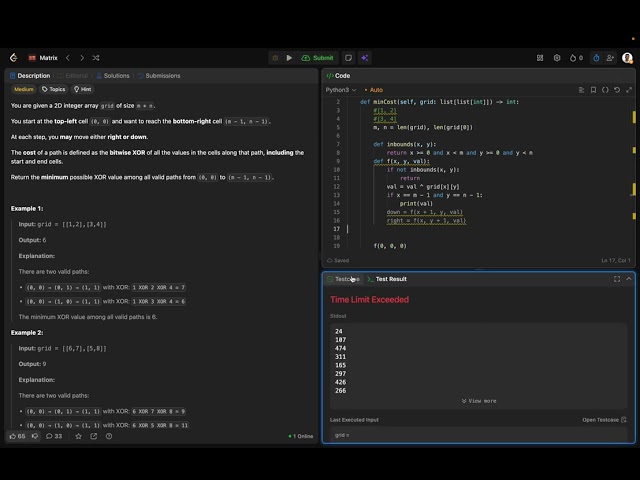Click the invite user icon
Screen dimensions: 640x480
coord(610,58)
